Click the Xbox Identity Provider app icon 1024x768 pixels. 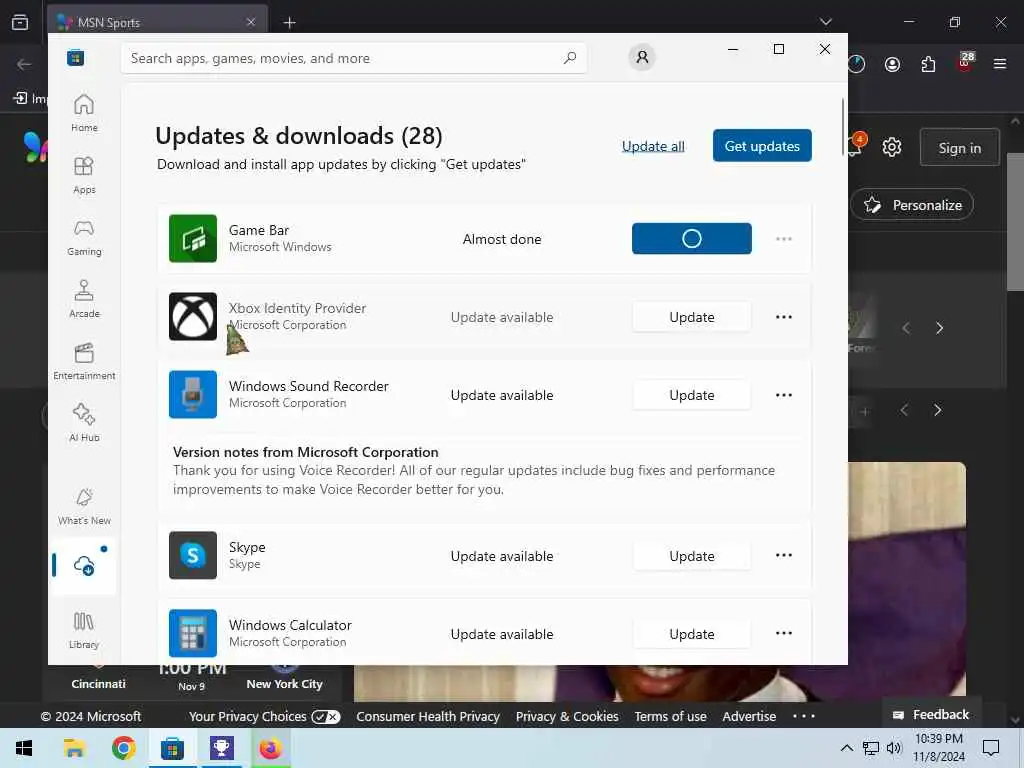tap(193, 317)
